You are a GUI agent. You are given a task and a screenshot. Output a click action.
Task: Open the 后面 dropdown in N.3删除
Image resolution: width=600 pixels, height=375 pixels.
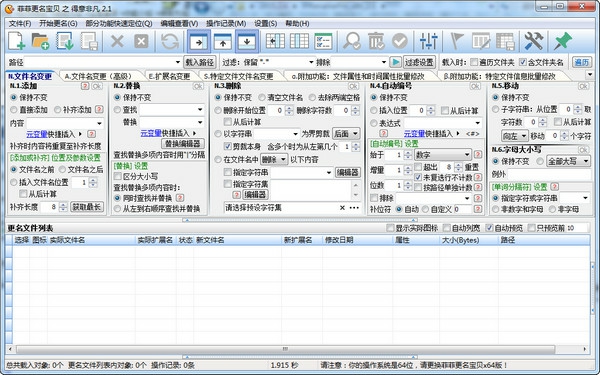point(346,134)
